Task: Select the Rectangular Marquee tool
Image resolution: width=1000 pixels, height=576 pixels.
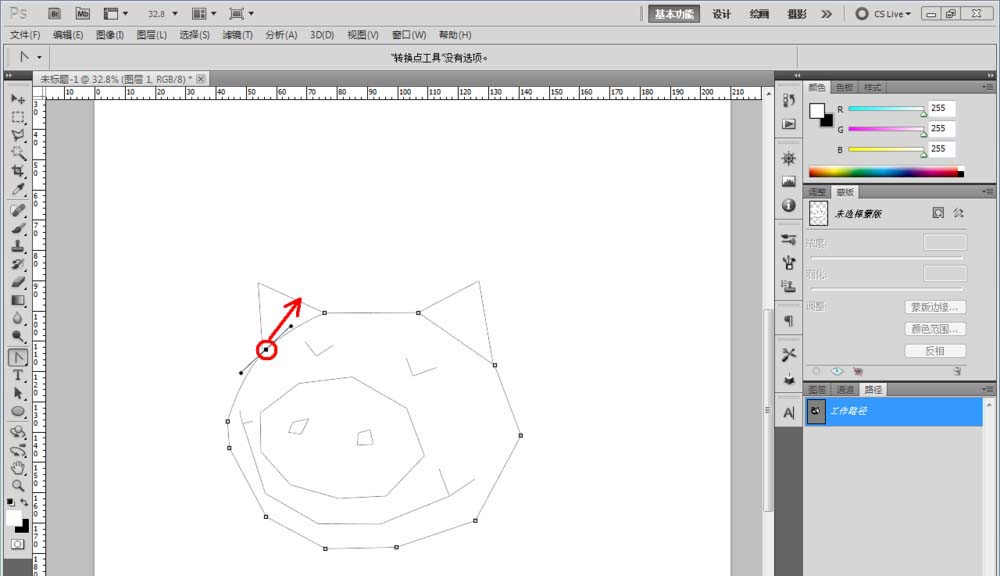Action: click(18, 117)
